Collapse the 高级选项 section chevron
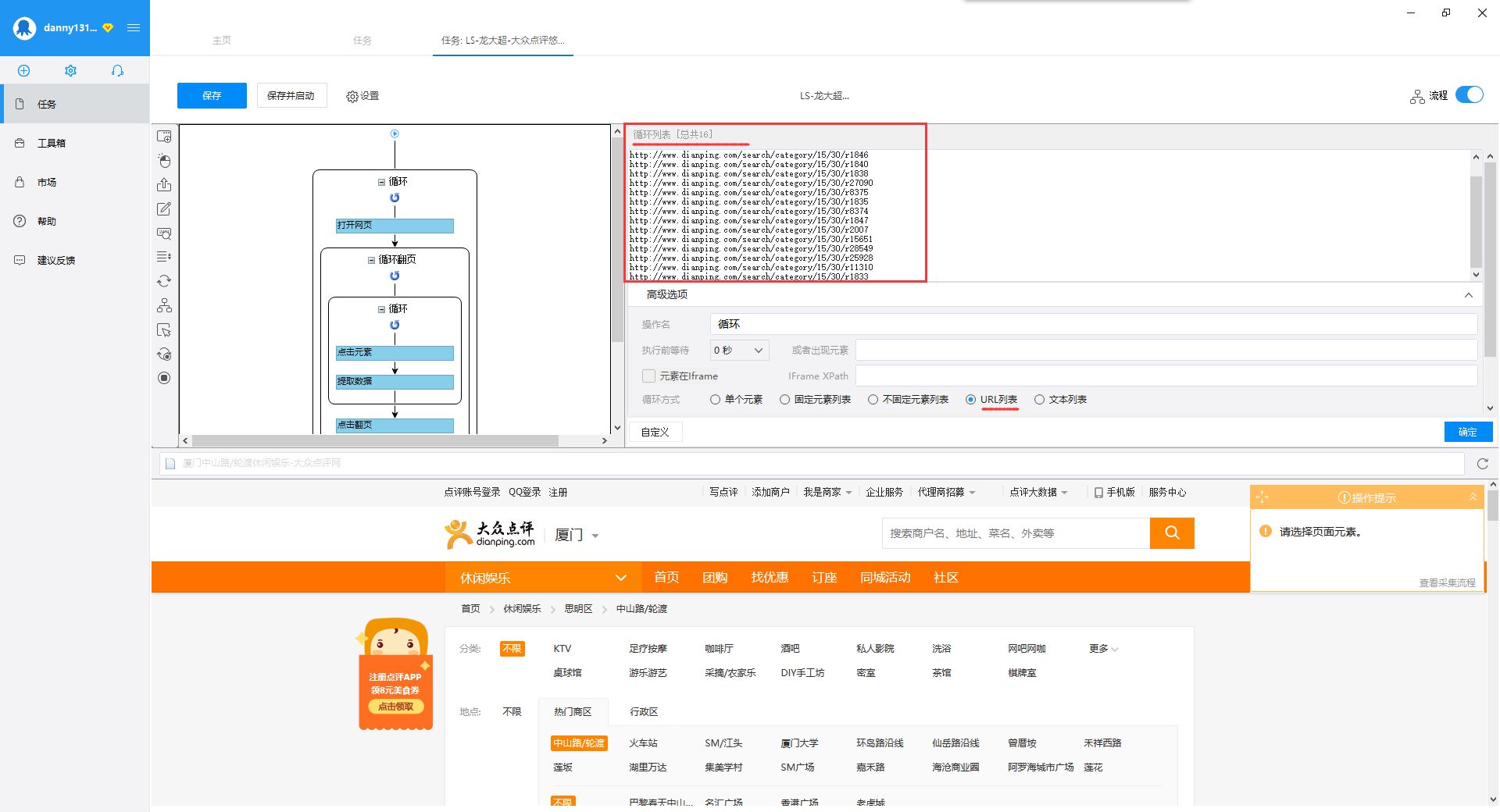This screenshot has height=812, width=1500. click(1469, 295)
